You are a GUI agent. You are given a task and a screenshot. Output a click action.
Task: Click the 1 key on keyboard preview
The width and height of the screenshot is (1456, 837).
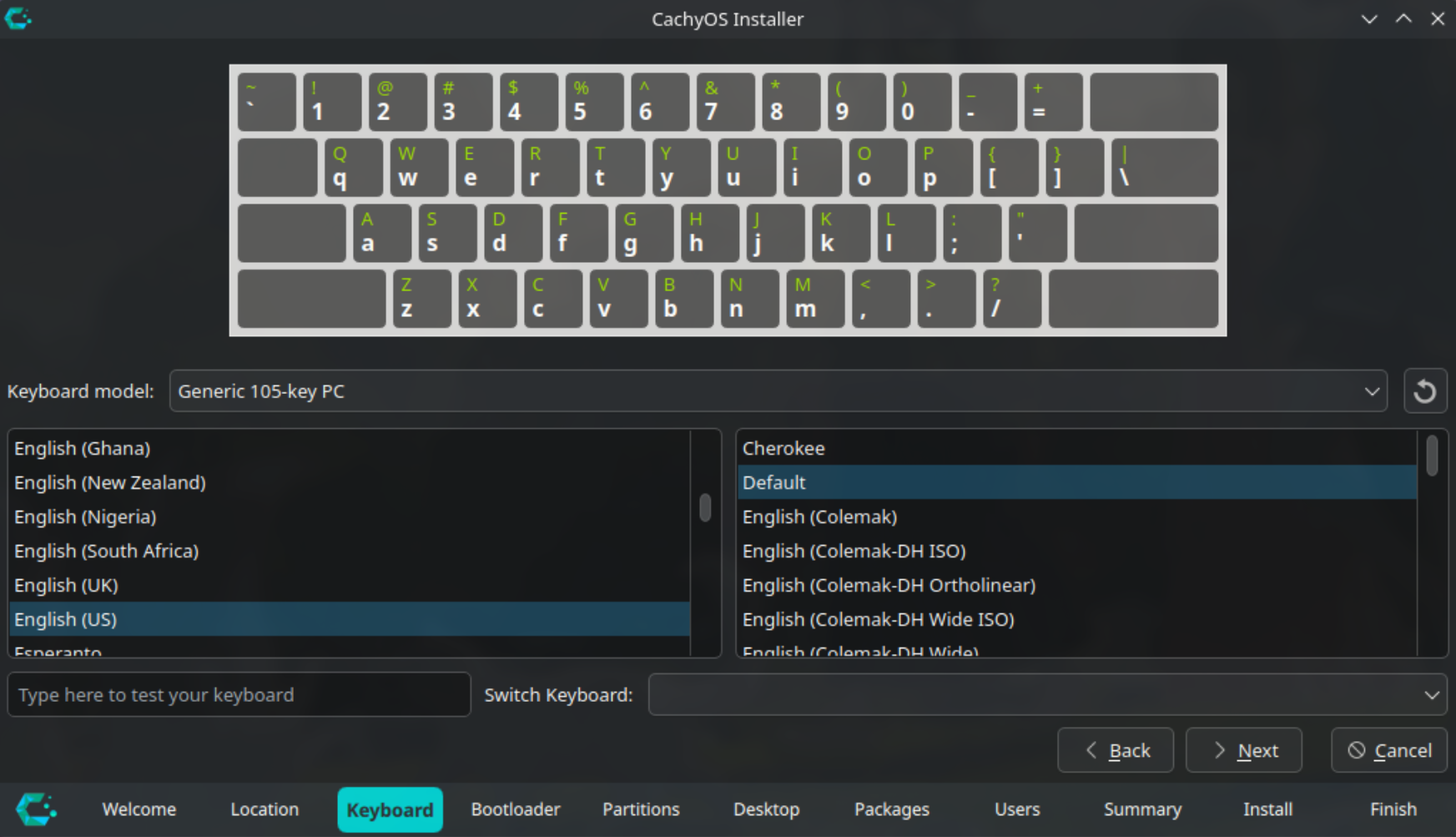[x=332, y=102]
